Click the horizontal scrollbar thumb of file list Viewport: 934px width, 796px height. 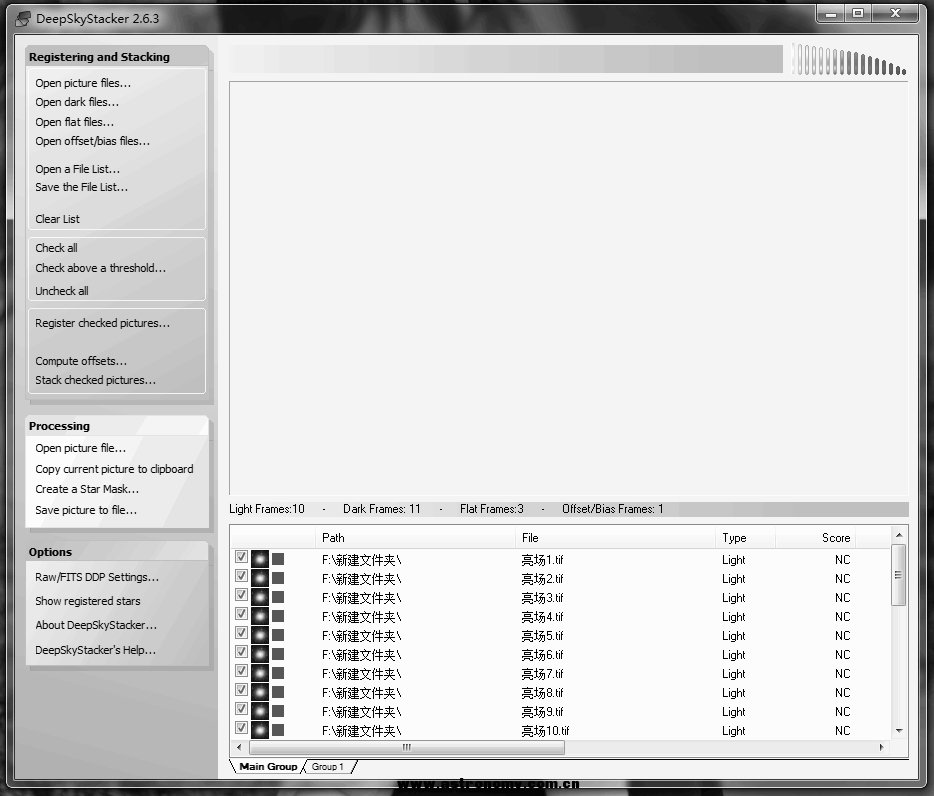coord(407,747)
